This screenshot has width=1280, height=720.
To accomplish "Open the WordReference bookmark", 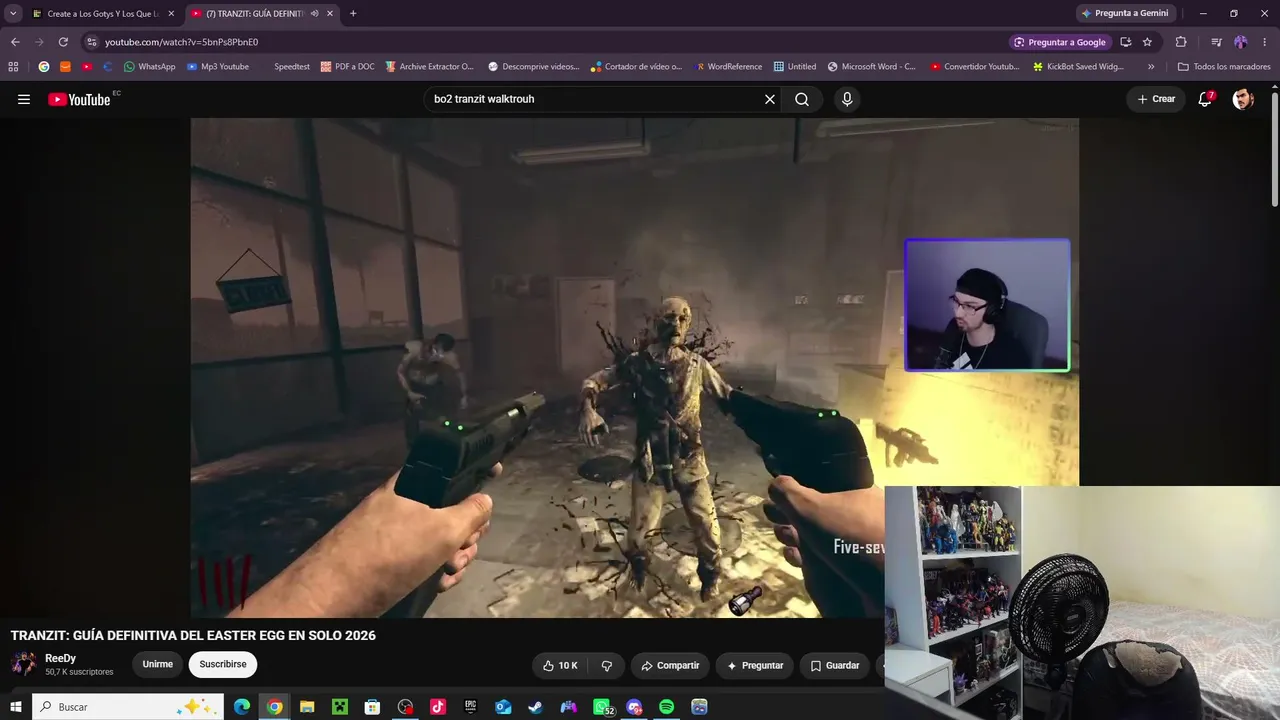I will coord(729,67).
